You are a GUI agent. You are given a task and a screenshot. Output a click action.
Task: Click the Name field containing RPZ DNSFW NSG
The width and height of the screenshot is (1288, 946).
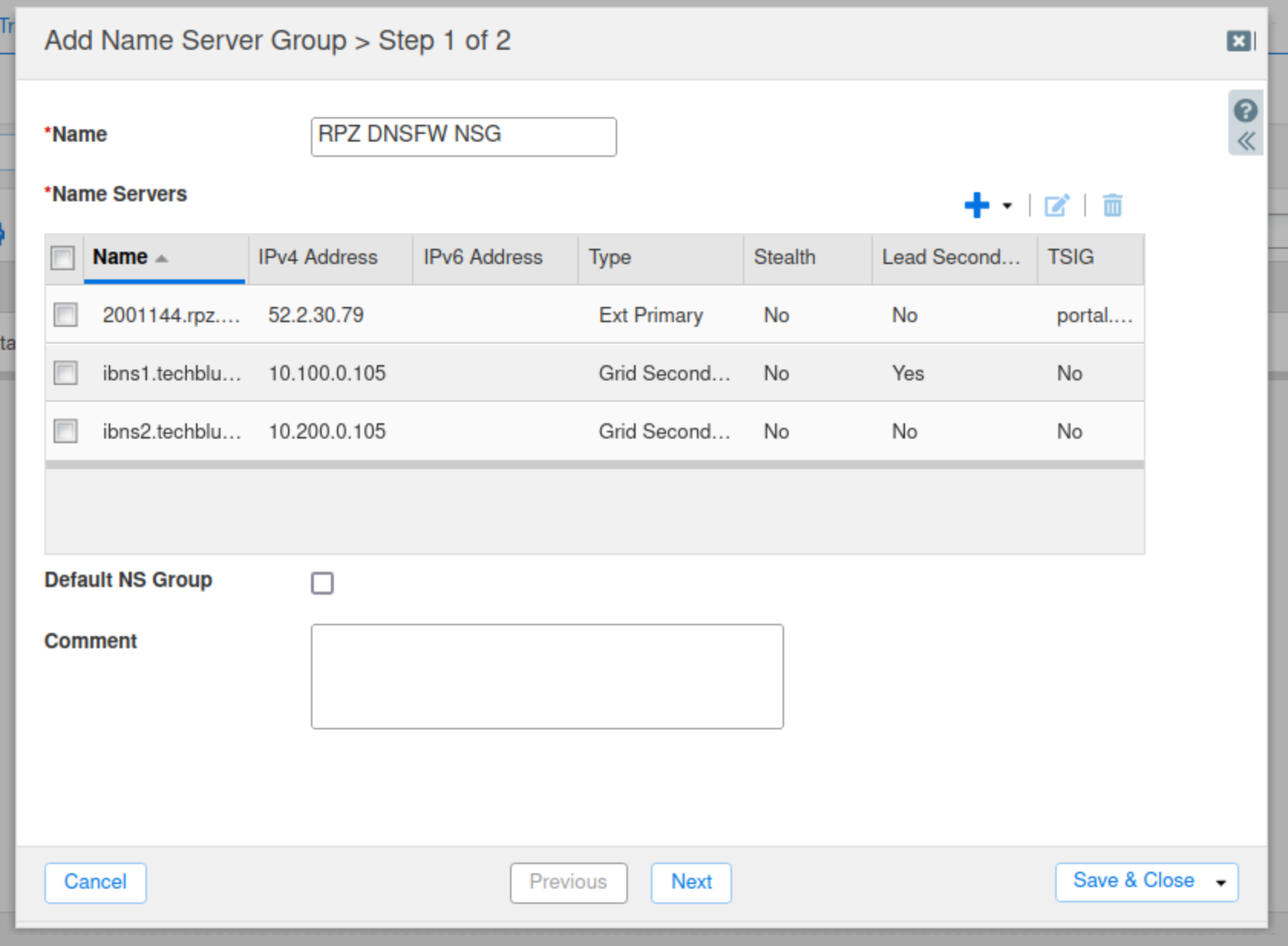(463, 136)
